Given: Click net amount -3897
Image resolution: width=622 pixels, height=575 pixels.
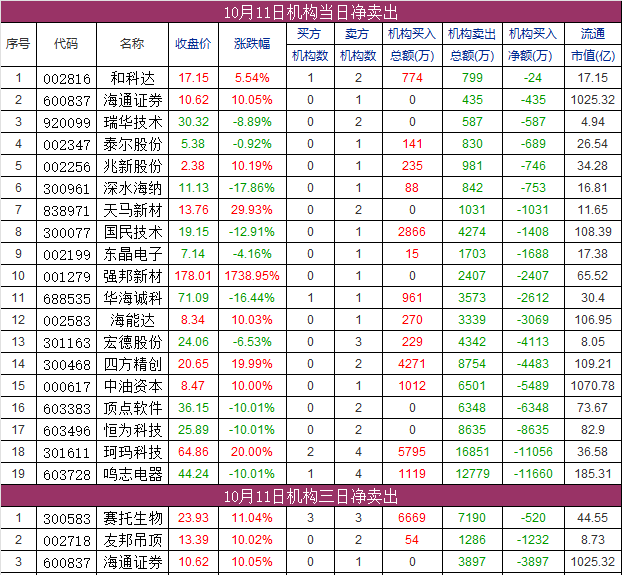Looking at the screenshot, I should coord(533,562).
